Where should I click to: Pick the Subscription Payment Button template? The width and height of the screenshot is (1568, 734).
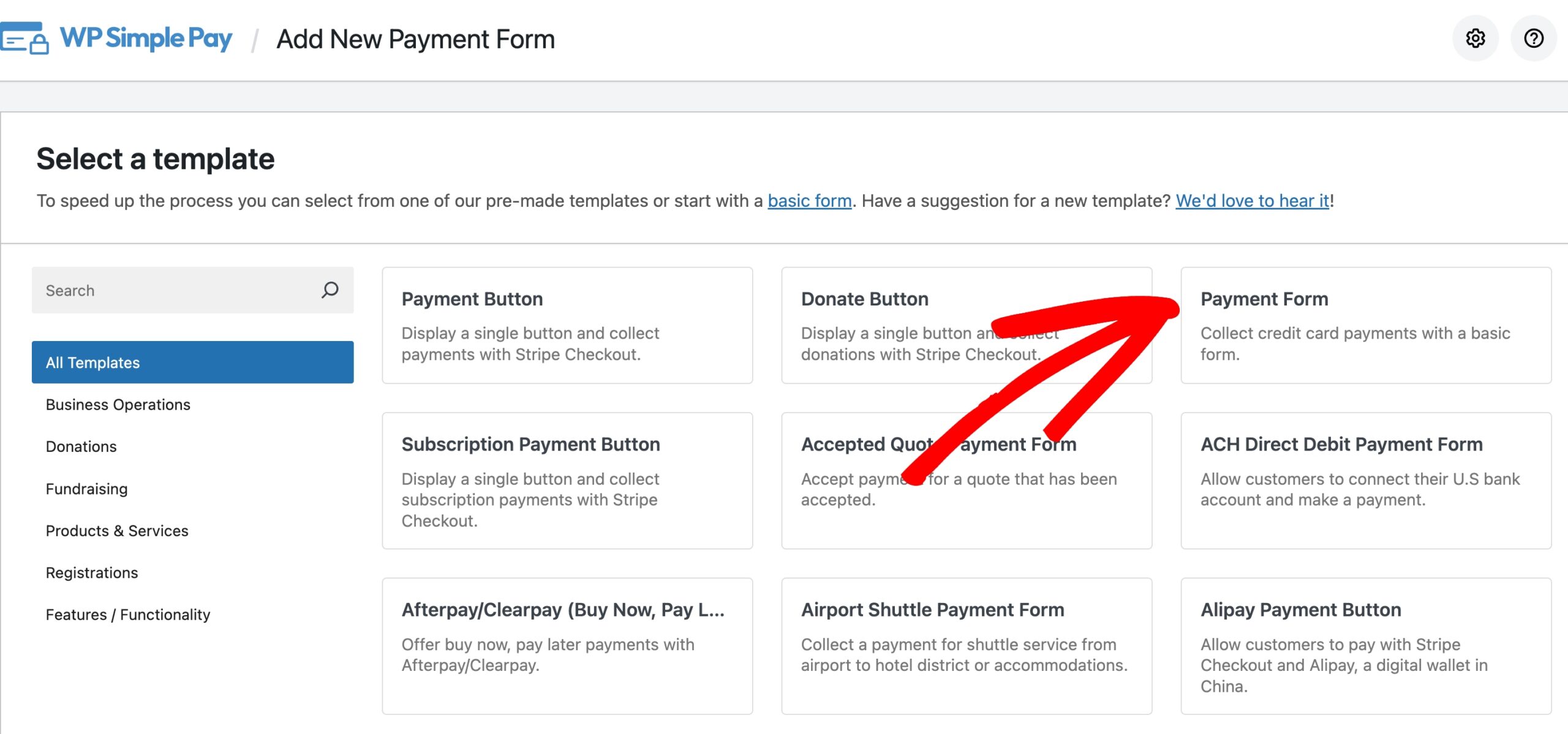tap(567, 481)
